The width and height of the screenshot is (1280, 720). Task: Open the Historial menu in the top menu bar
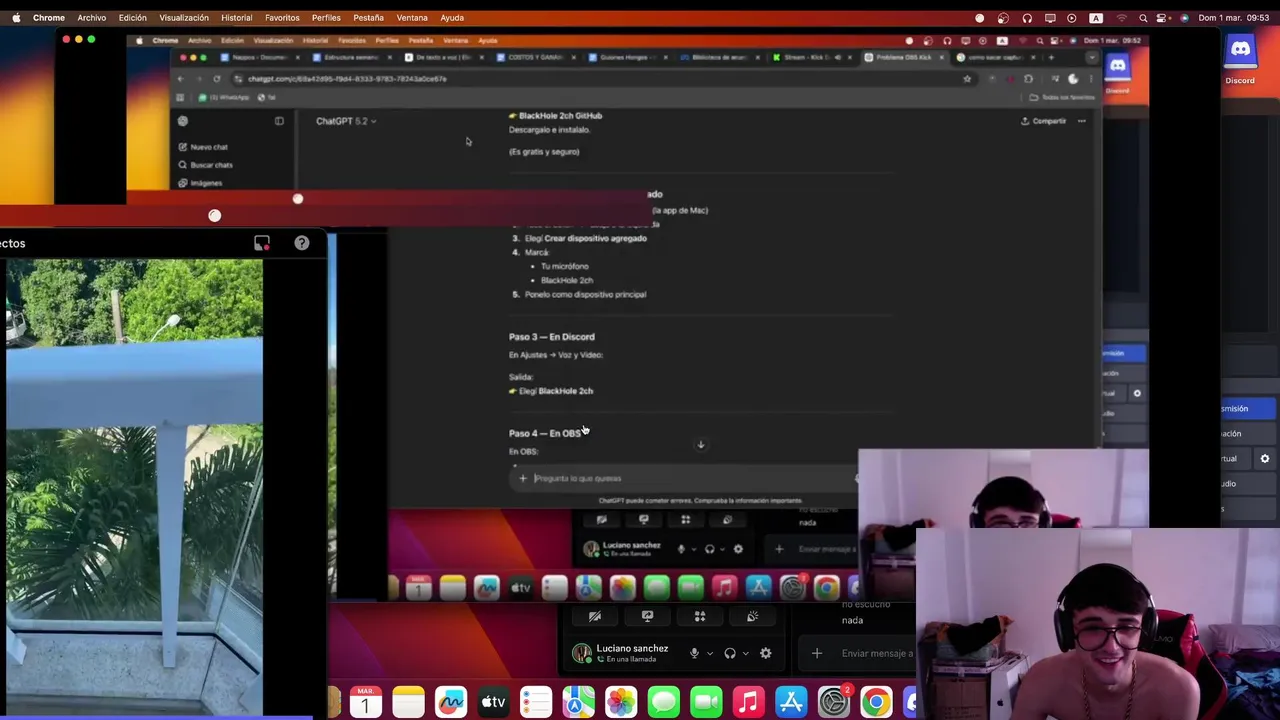(x=236, y=17)
